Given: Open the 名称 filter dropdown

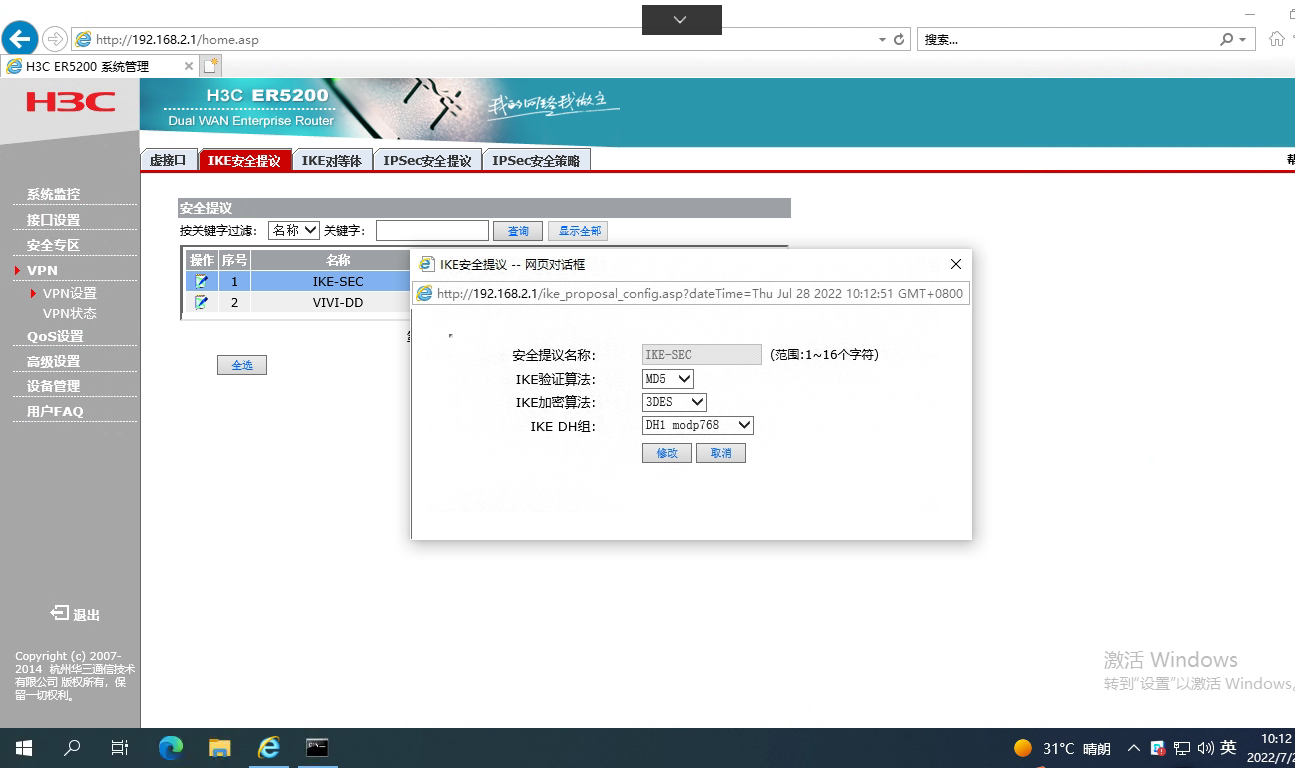Looking at the screenshot, I should pyautogui.click(x=293, y=230).
